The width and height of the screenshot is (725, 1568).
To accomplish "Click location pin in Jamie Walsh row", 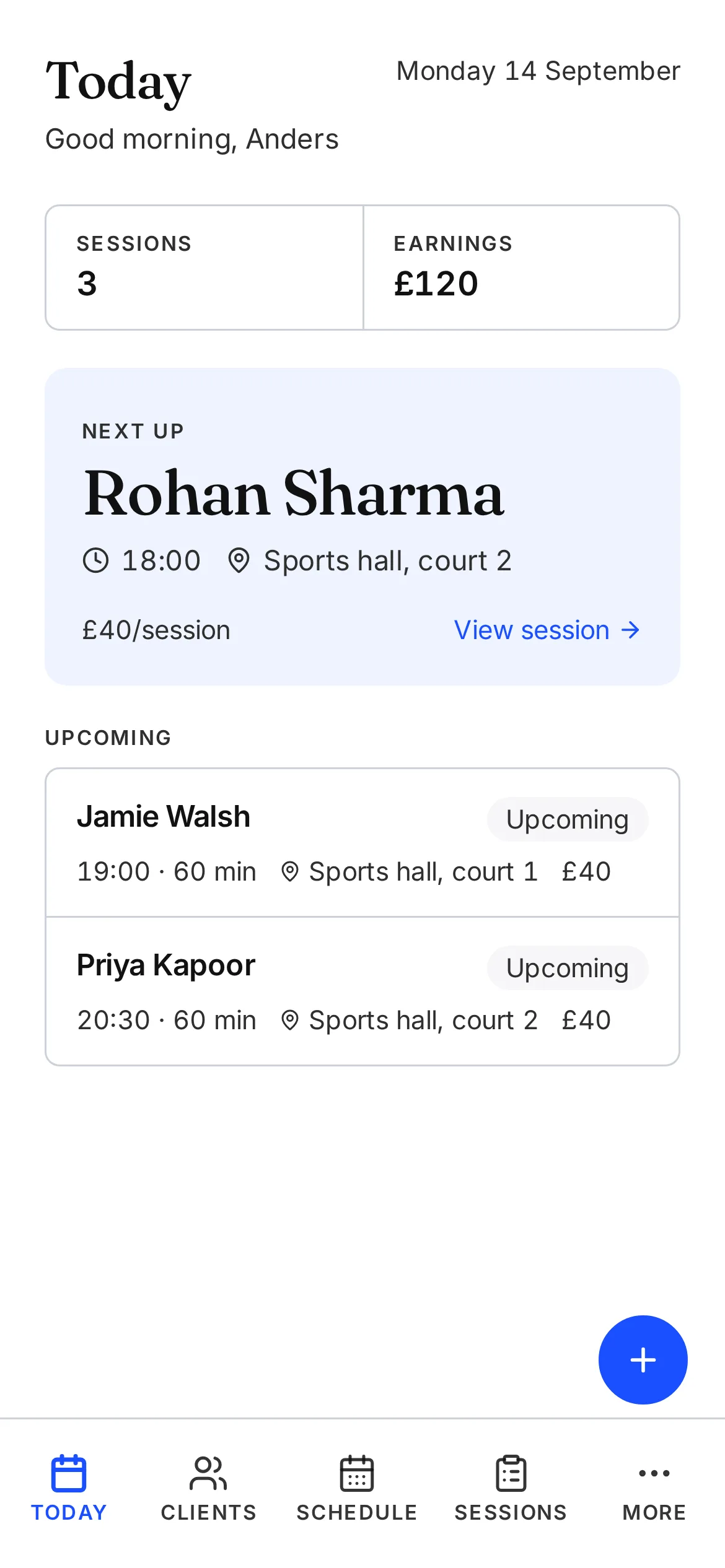I will pos(290,872).
